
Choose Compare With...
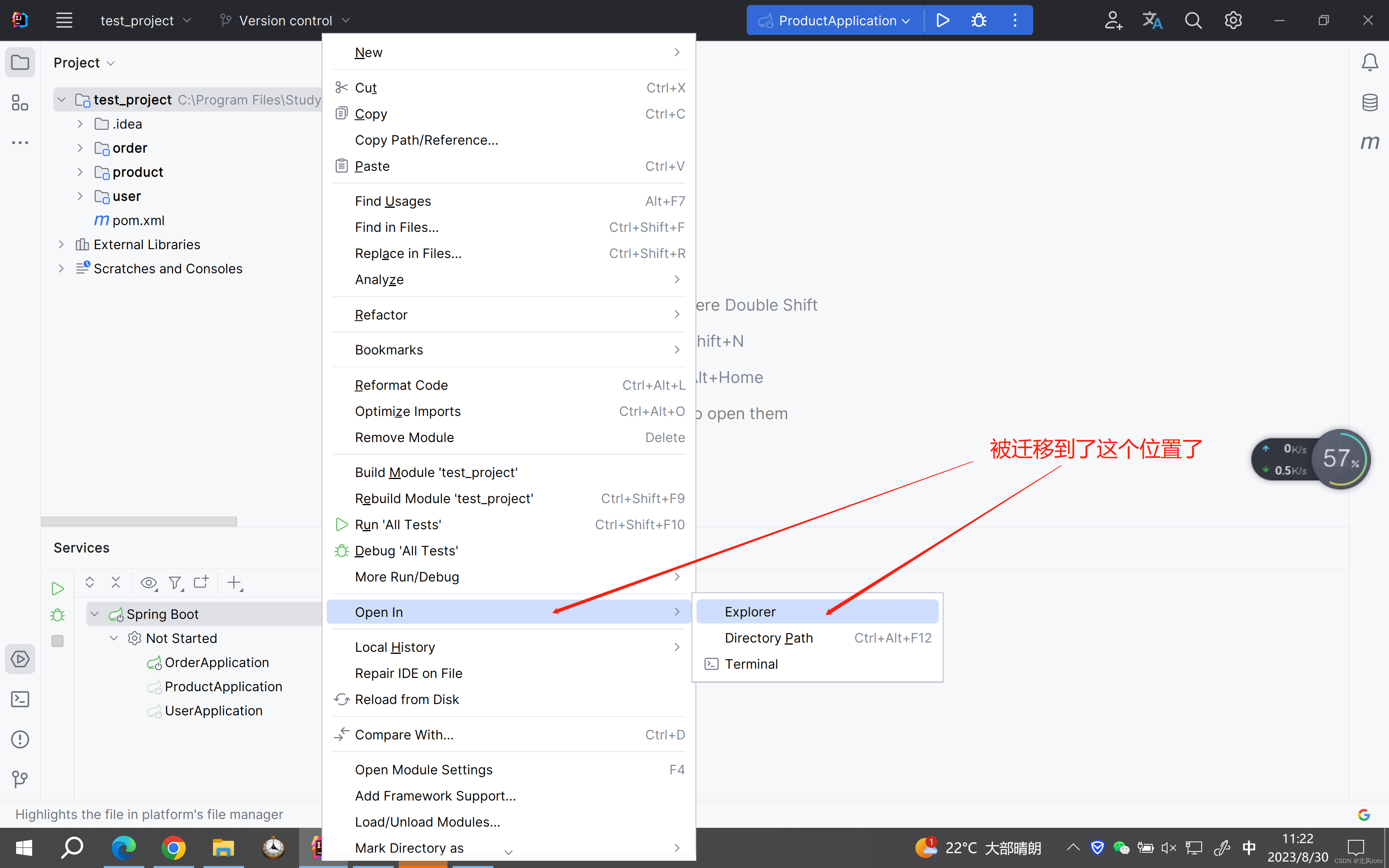point(509,735)
